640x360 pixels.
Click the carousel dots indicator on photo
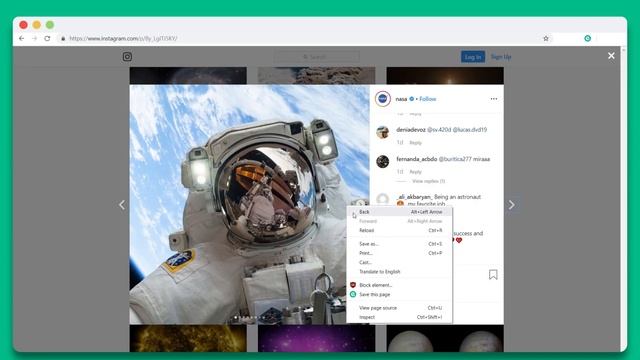point(250,317)
